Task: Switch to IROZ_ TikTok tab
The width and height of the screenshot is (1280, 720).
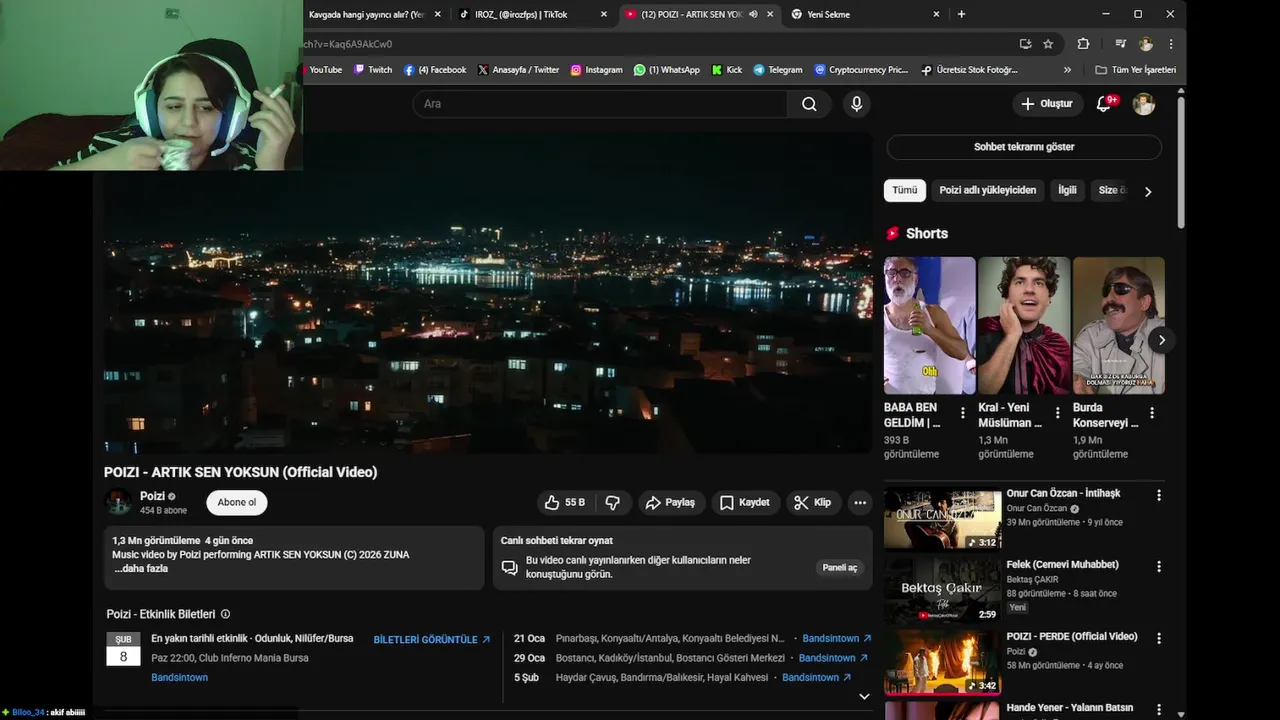Action: 533,14
